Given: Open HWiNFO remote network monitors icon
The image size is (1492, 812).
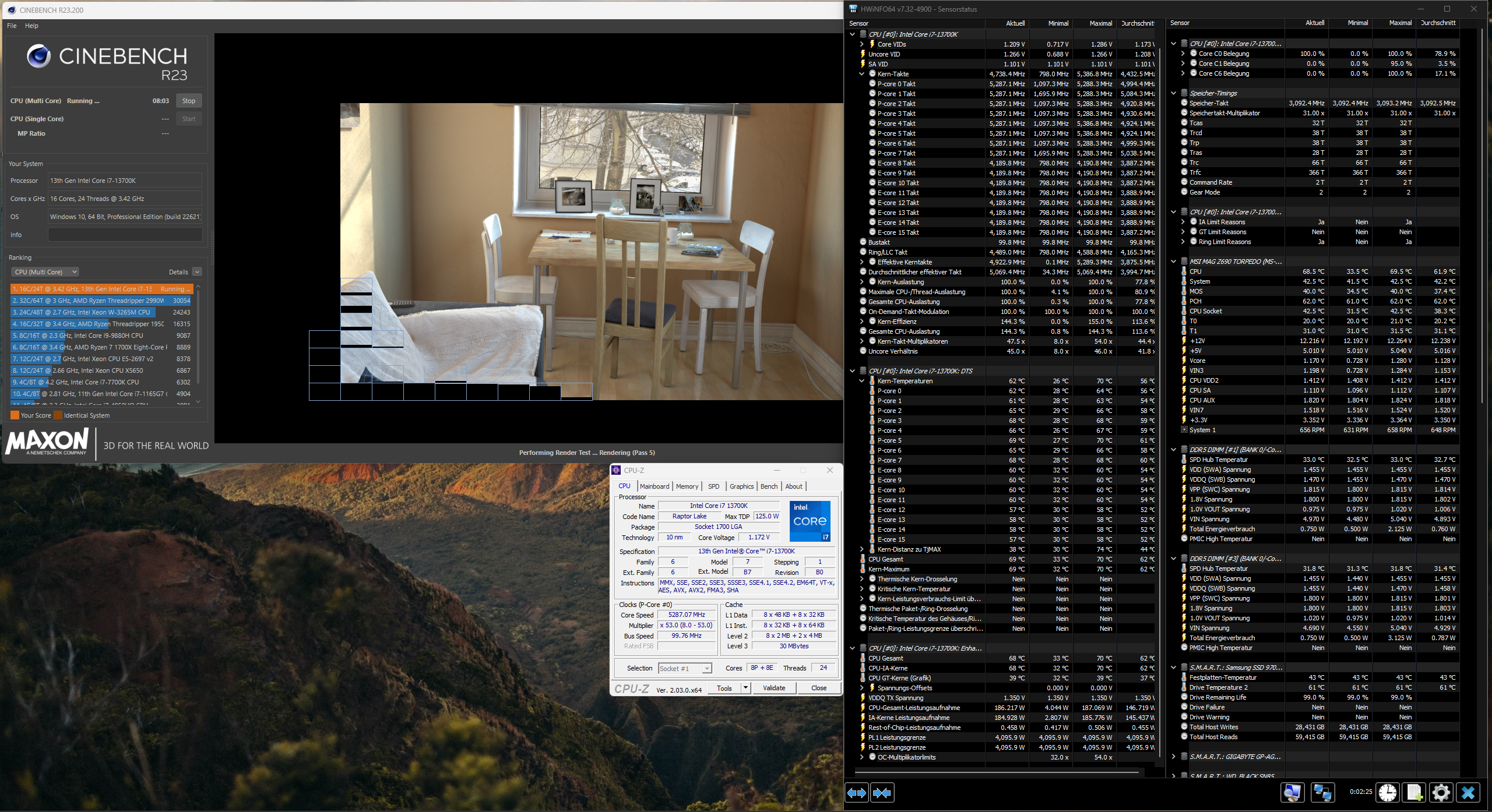Looking at the screenshot, I should [x=1322, y=792].
